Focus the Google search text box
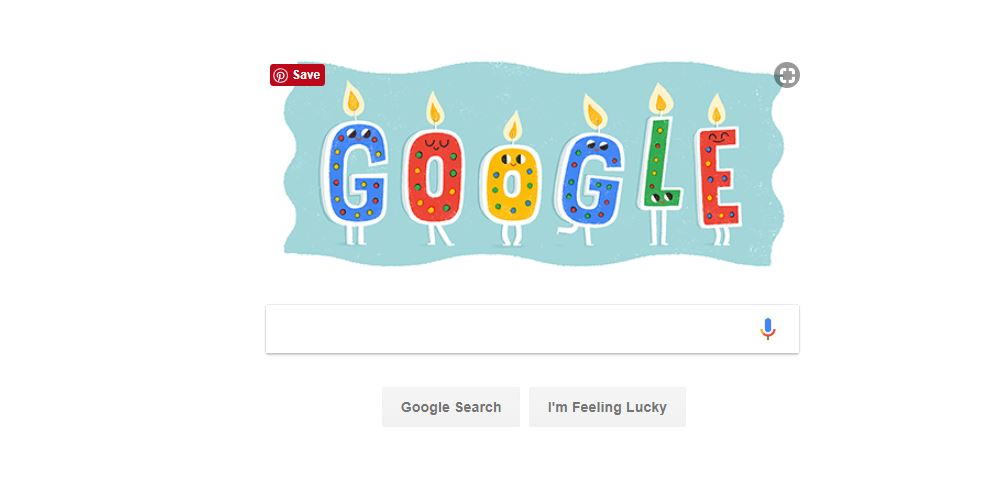Image resolution: width=1008 pixels, height=480 pixels. [x=532, y=329]
